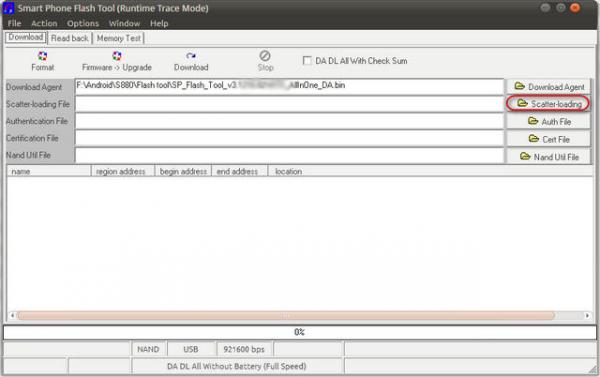Click the Scatter-loading browse button
This screenshot has height=377, width=600.
point(548,104)
